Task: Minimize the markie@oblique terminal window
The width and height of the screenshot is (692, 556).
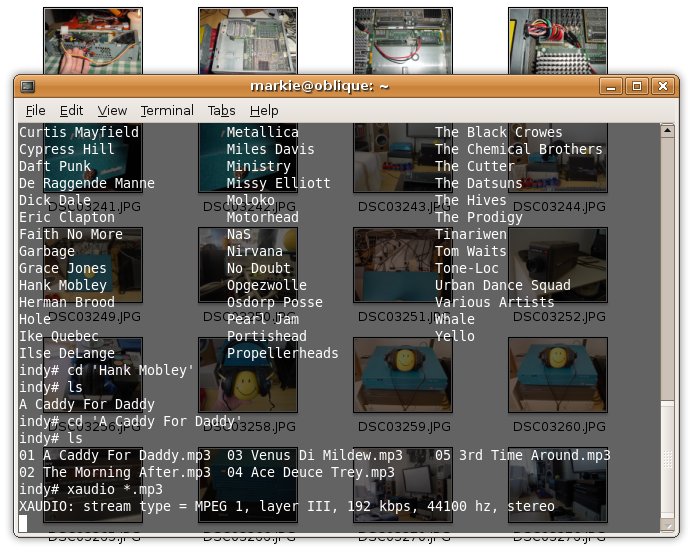Action: 611,86
